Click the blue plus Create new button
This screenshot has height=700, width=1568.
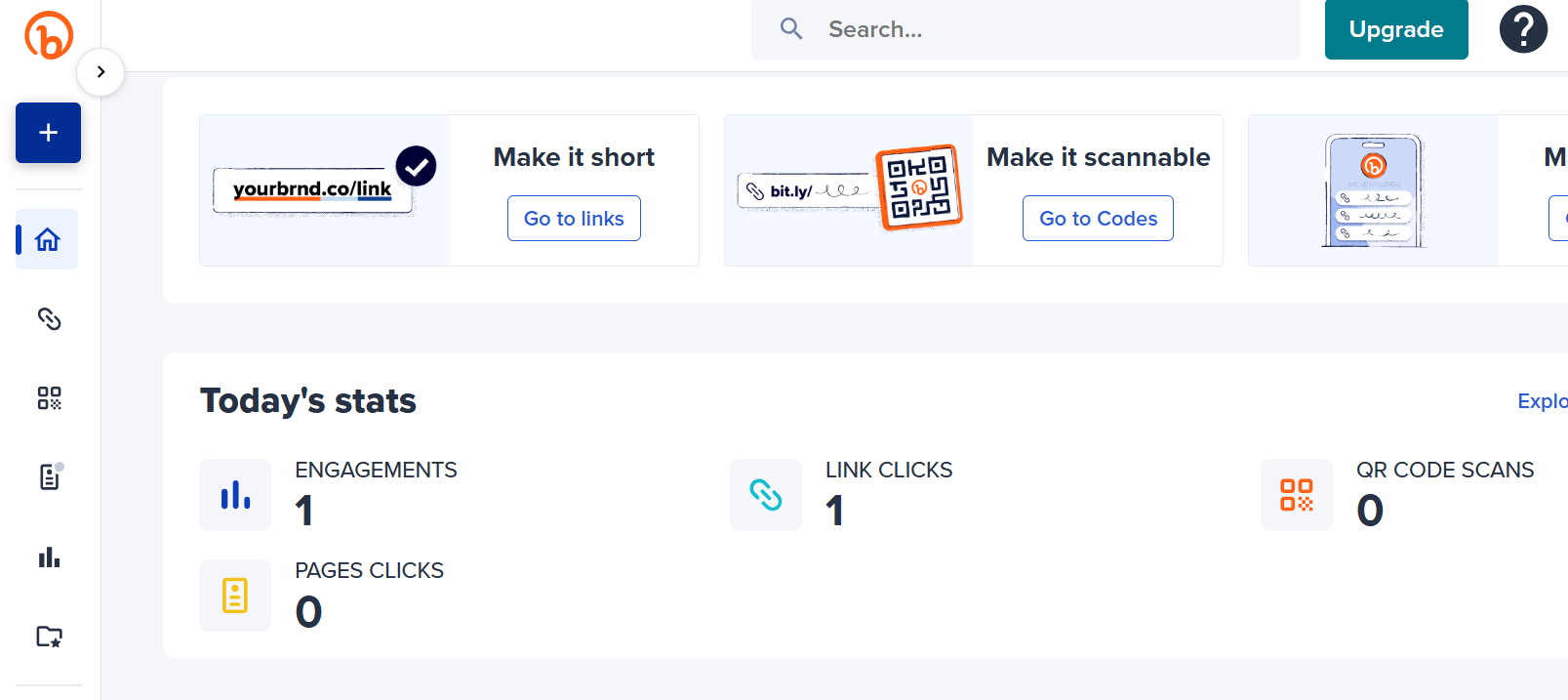(48, 133)
